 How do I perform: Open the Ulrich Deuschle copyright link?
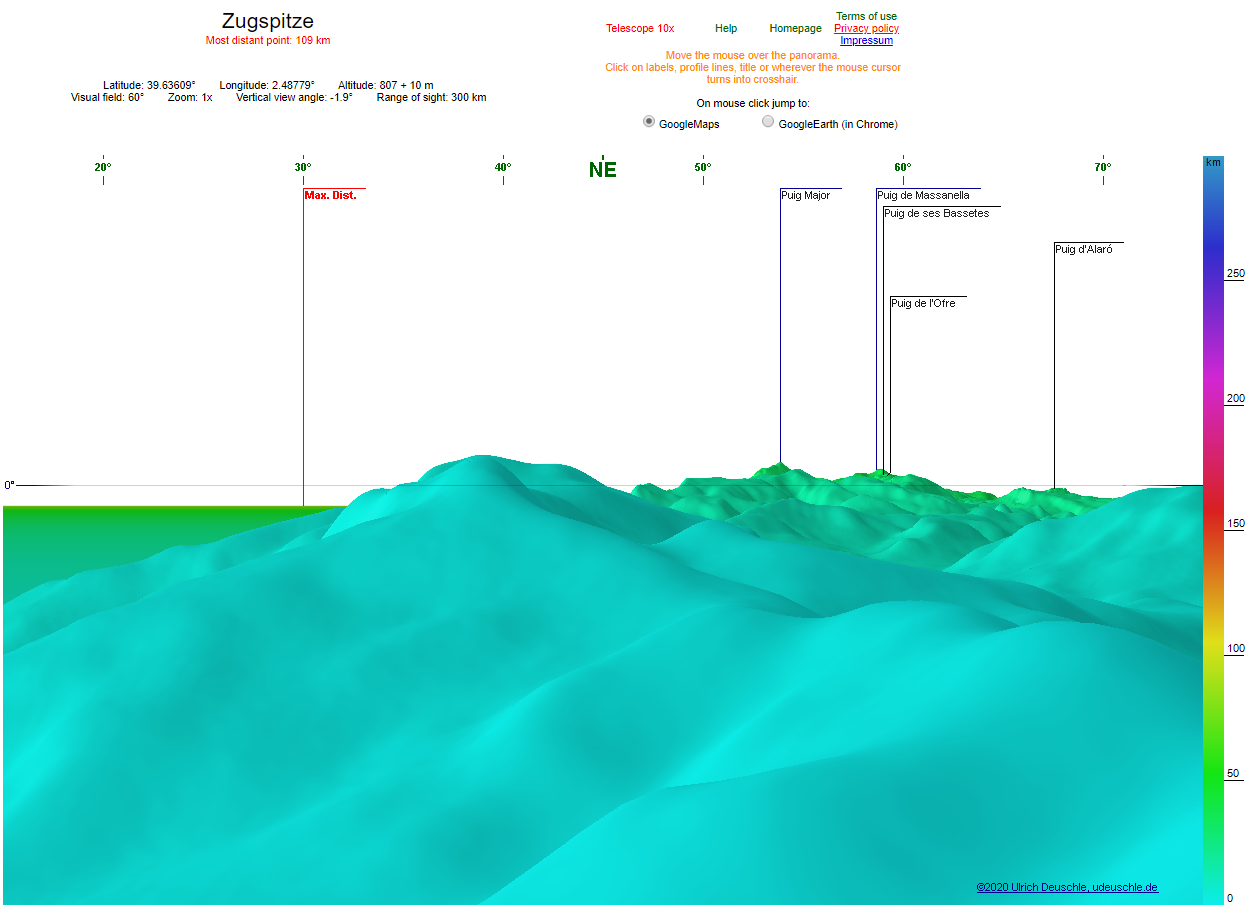[1067, 888]
